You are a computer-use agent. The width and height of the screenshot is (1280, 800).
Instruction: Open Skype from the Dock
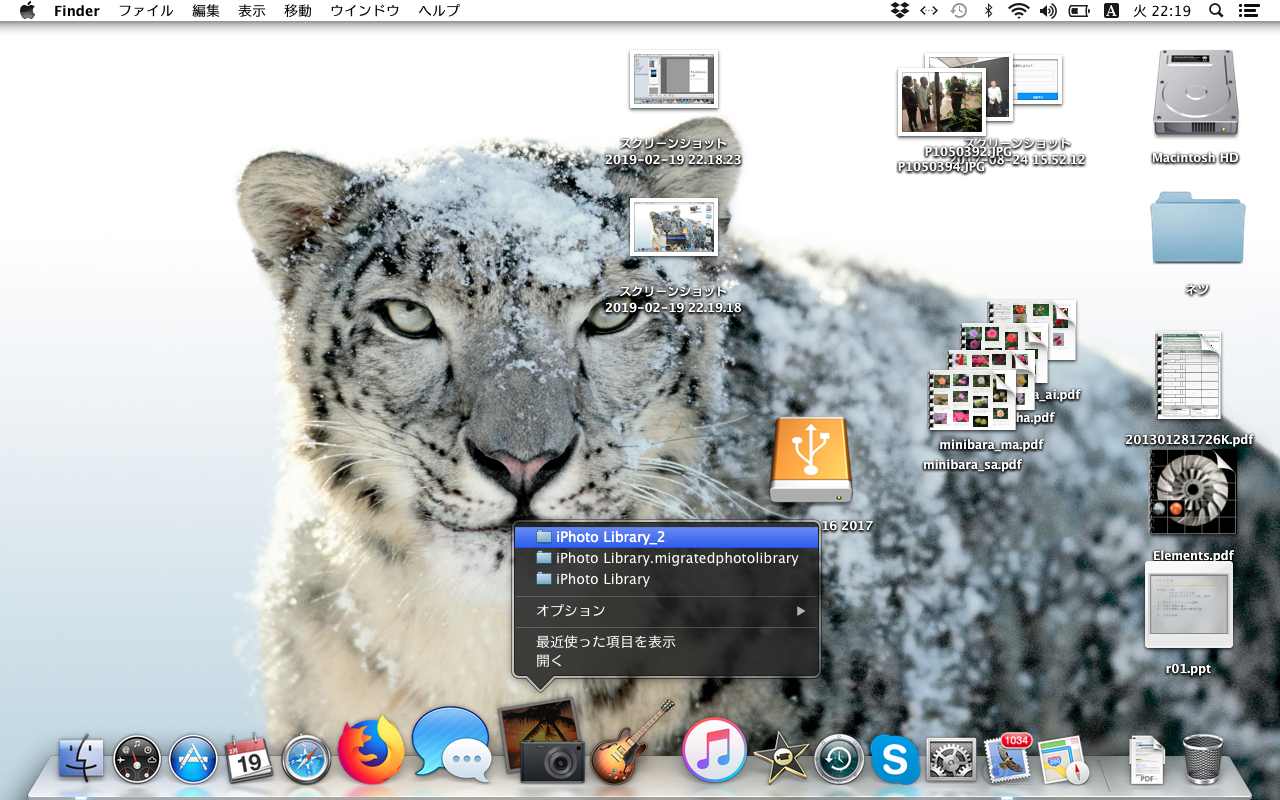point(894,760)
